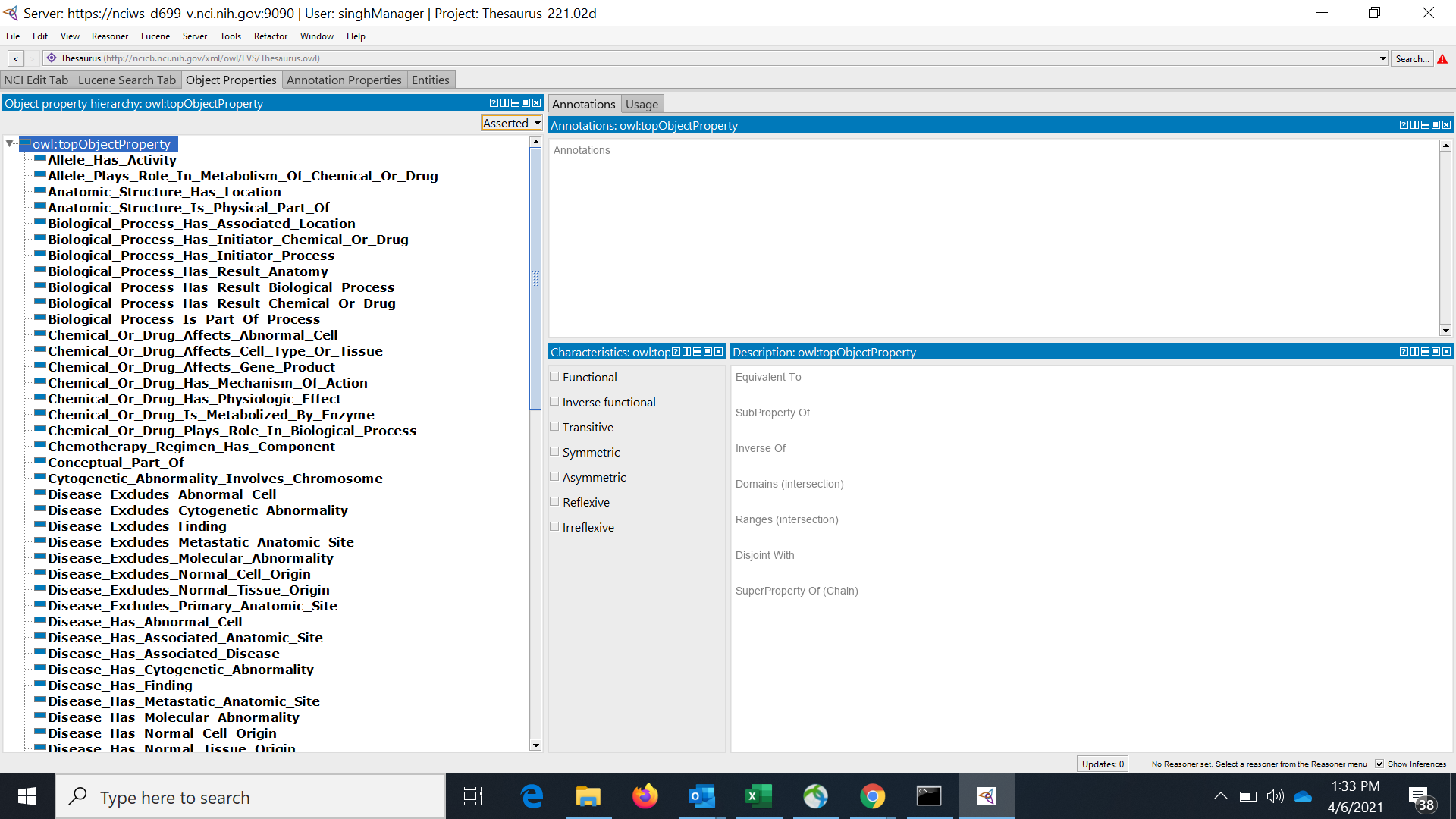Expand the ontology address bar dropdown

click(1383, 58)
